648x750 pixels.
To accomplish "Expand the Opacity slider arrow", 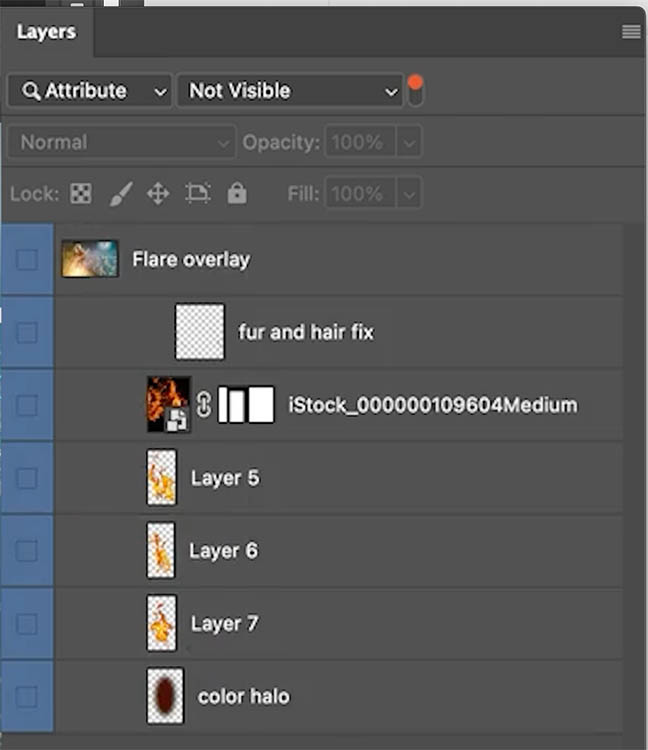I will tap(409, 143).
